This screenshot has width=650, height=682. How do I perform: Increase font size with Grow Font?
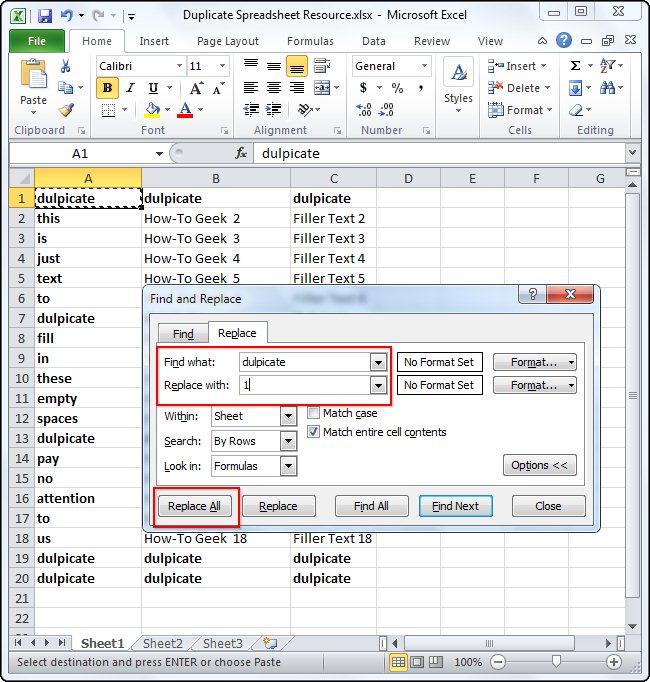pyautogui.click(x=196, y=88)
